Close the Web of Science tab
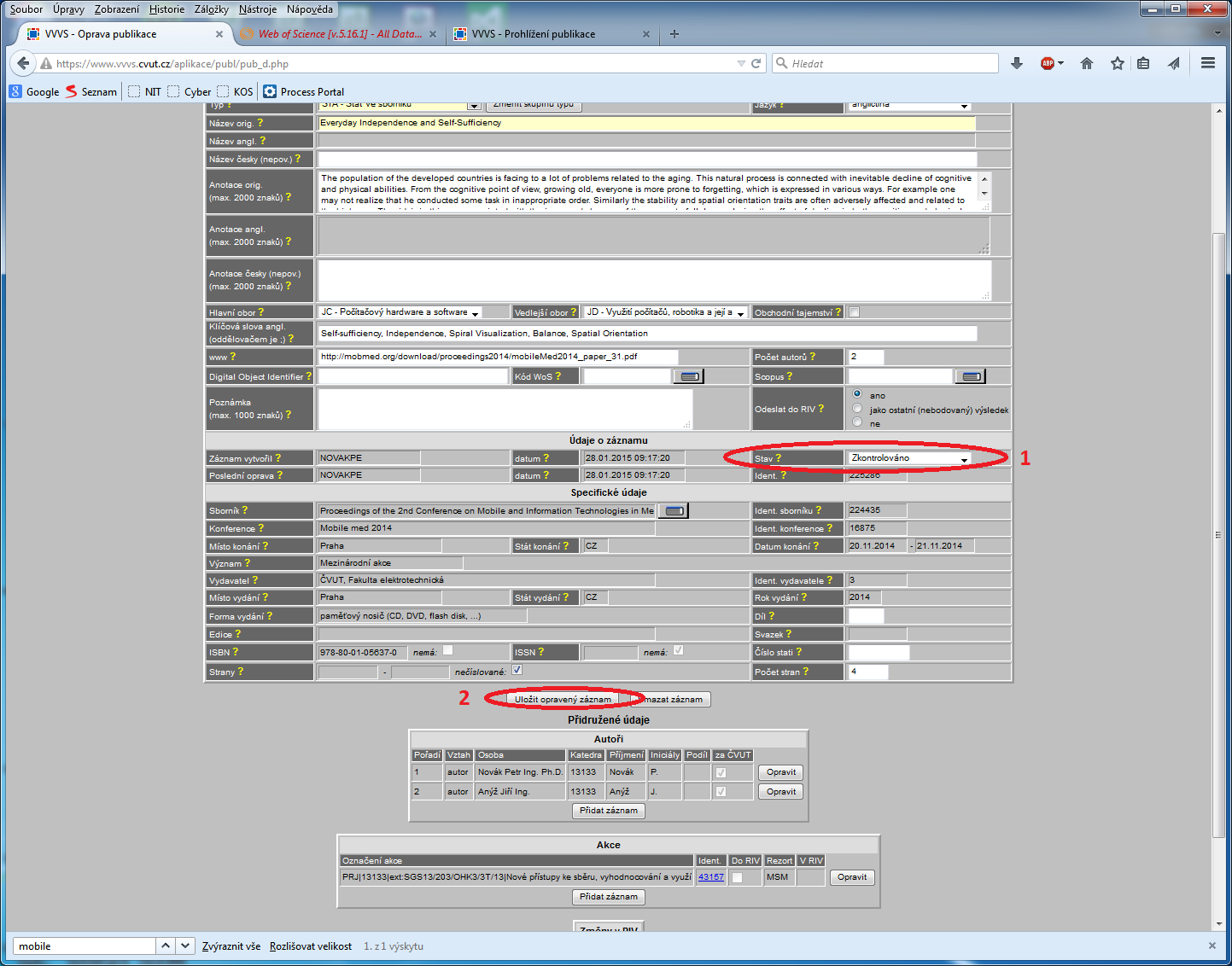The width and height of the screenshot is (1232, 966). [433, 34]
